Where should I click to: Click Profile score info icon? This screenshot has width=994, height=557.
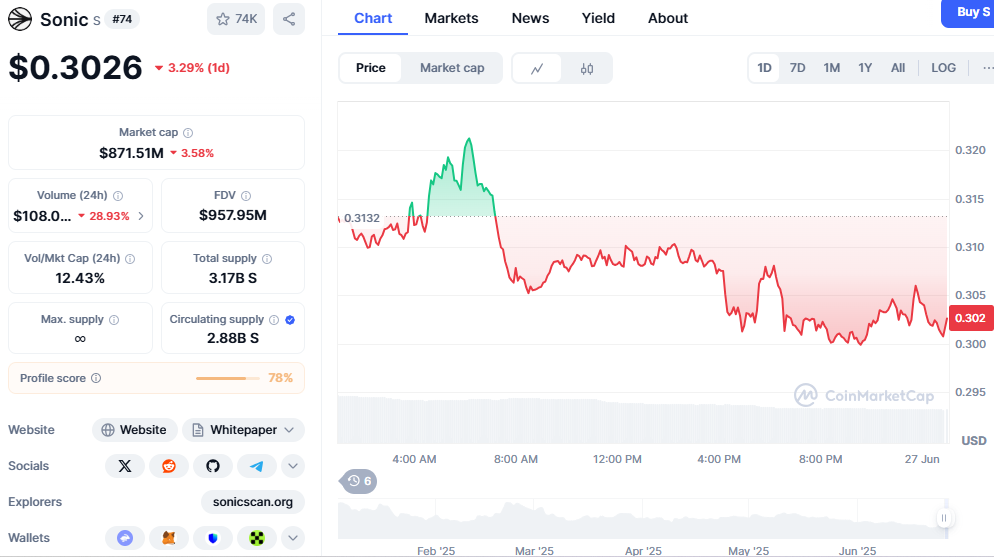click(x=96, y=378)
